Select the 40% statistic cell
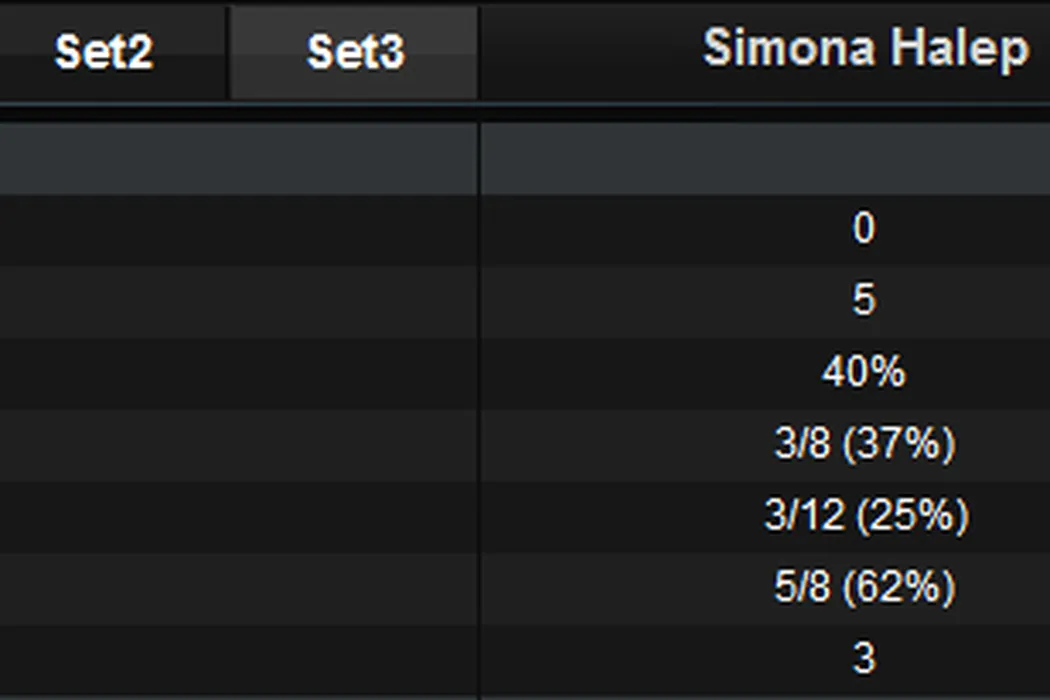1050x700 pixels. (863, 372)
